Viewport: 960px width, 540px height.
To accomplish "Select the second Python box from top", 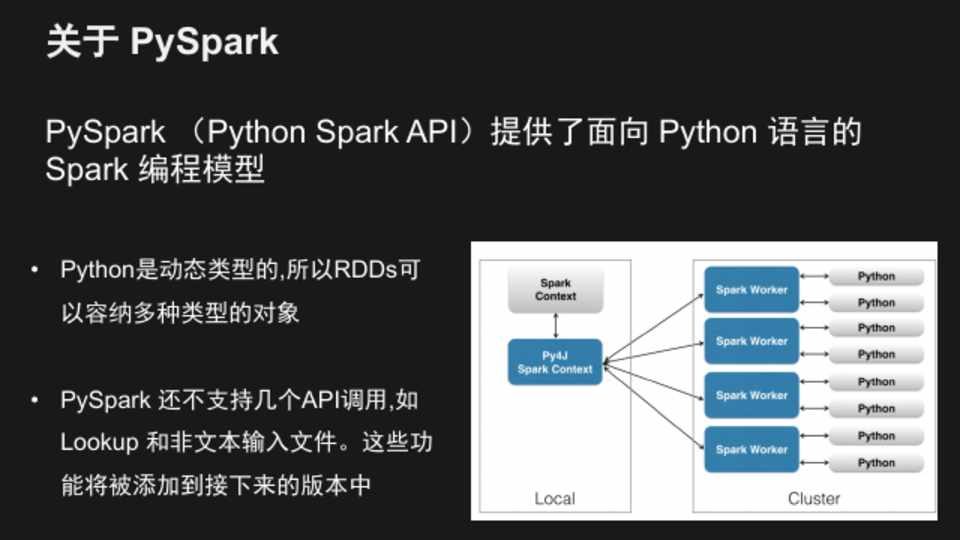I will [876, 302].
